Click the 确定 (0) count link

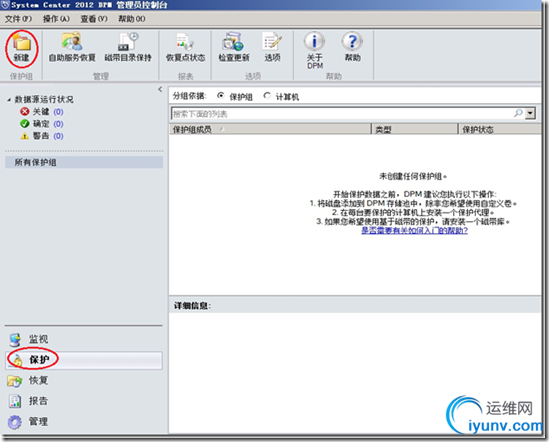[58, 124]
